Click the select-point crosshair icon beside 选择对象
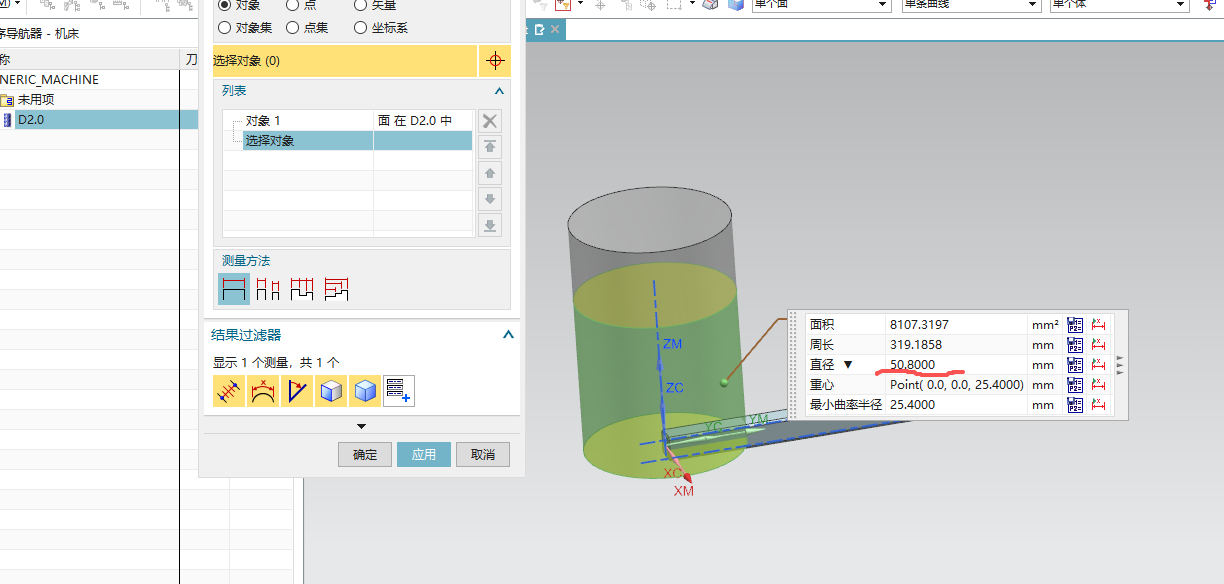This screenshot has height=584, width=1224. [x=494, y=61]
